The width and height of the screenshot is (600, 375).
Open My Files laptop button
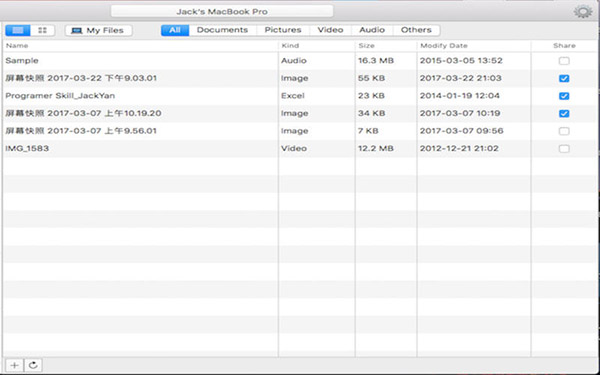coord(98,30)
